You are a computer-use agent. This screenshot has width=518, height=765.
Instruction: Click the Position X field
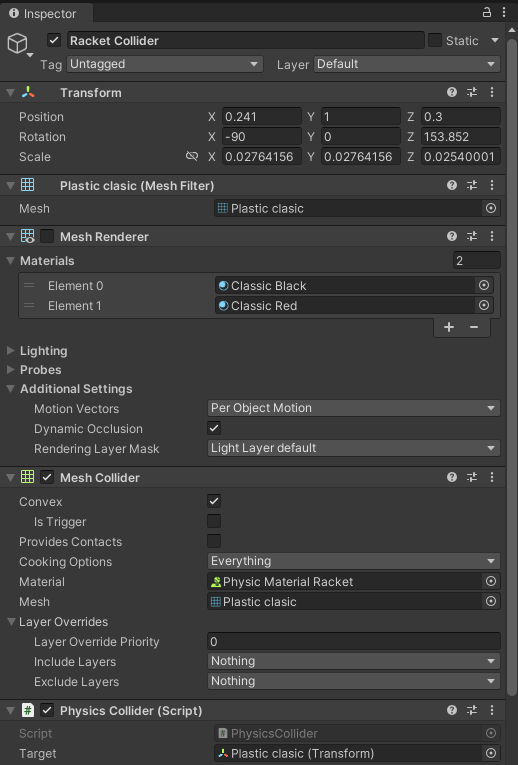point(262,117)
